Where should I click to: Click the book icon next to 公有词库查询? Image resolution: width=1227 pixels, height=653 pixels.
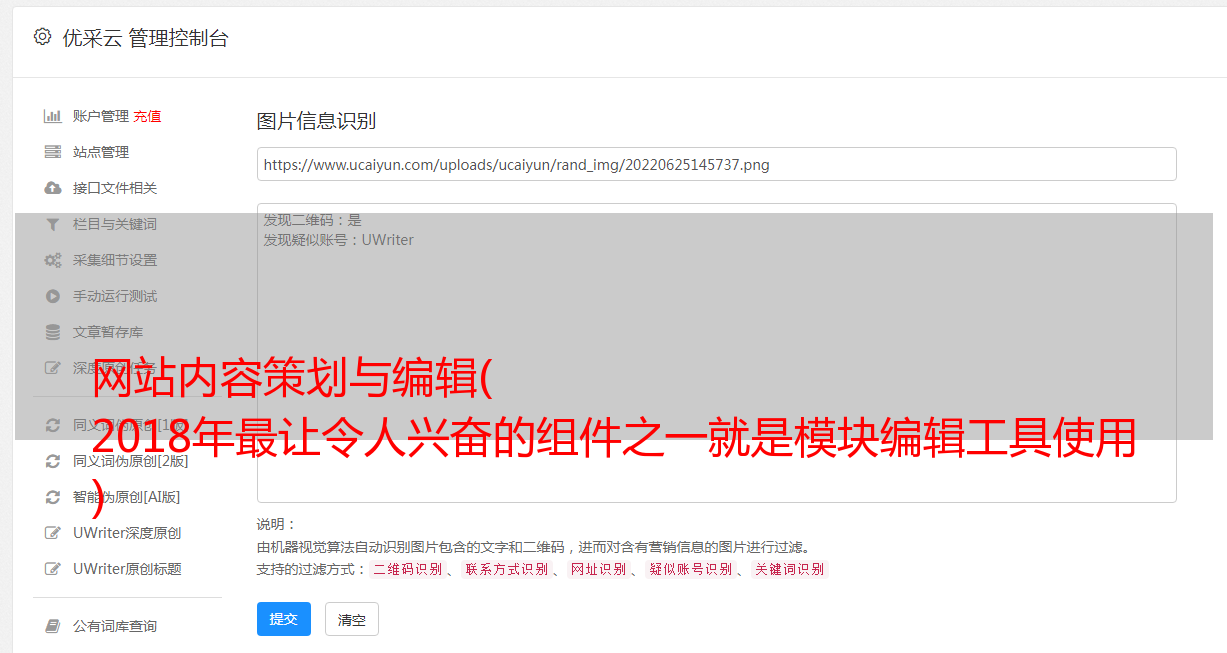[53, 626]
